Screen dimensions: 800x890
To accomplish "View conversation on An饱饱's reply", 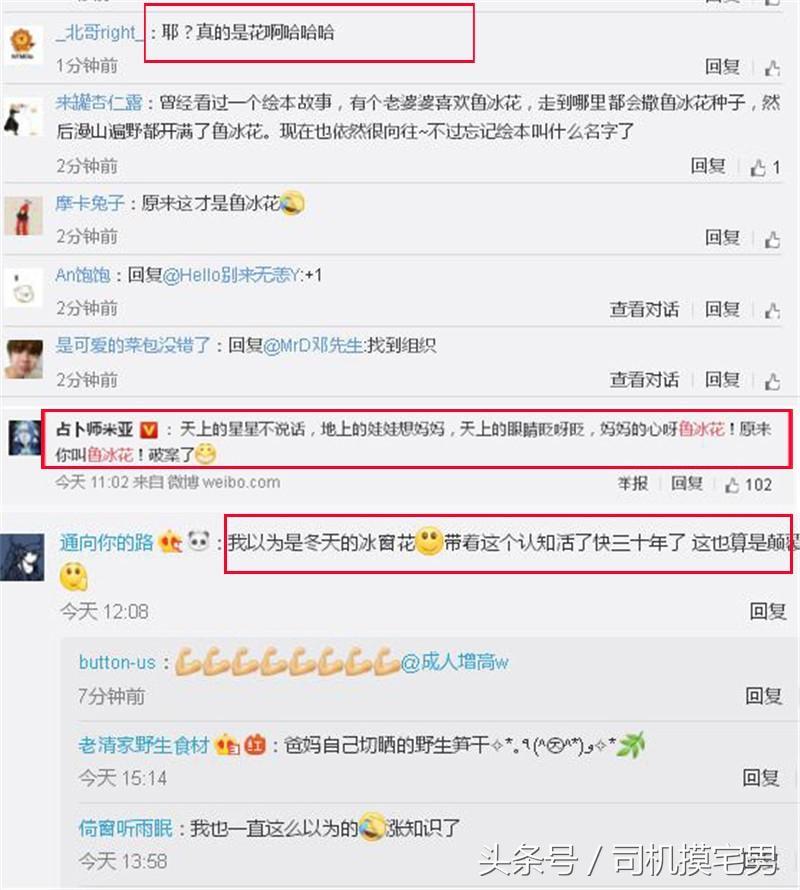I will click(x=644, y=309).
